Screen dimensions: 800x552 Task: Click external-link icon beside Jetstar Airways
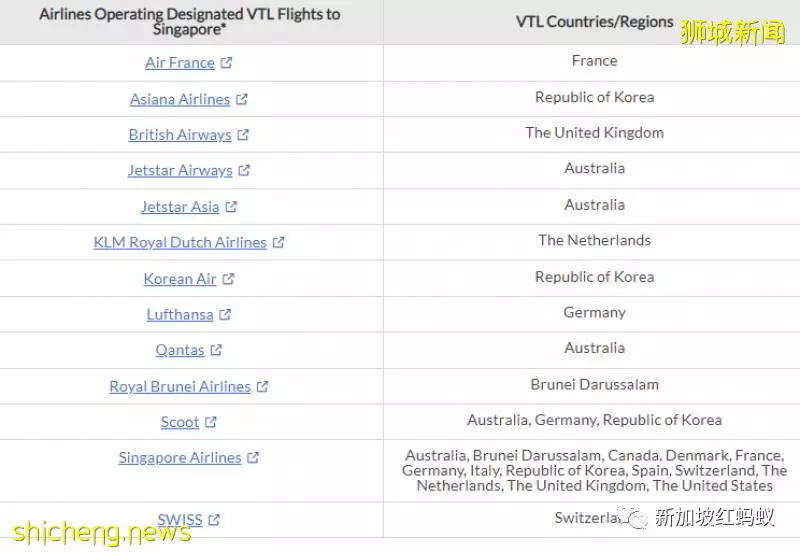[x=244, y=170]
